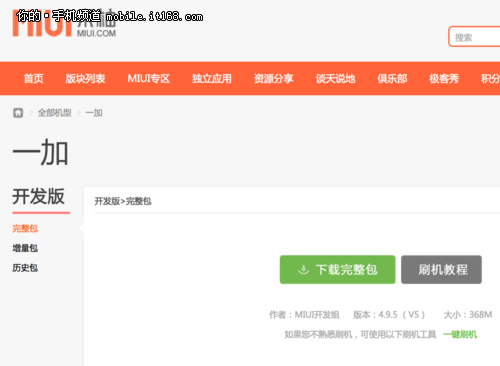Select 完整包 in the sidebar
Image resolution: width=500 pixels, height=366 pixels.
tap(25, 228)
